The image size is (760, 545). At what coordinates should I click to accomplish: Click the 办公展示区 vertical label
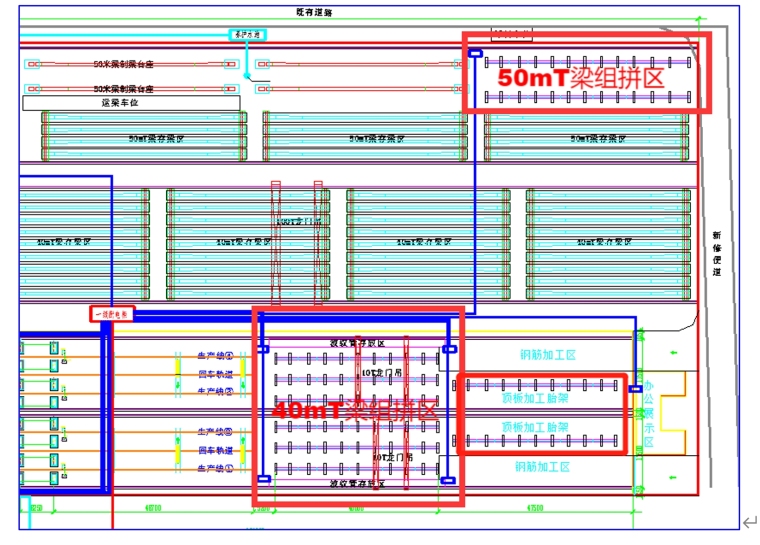click(648, 413)
